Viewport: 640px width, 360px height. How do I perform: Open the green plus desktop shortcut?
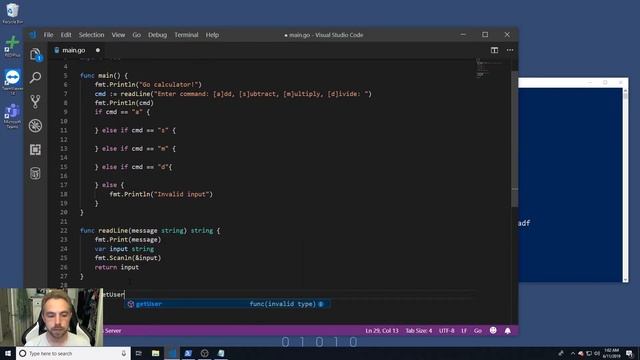click(x=12, y=46)
